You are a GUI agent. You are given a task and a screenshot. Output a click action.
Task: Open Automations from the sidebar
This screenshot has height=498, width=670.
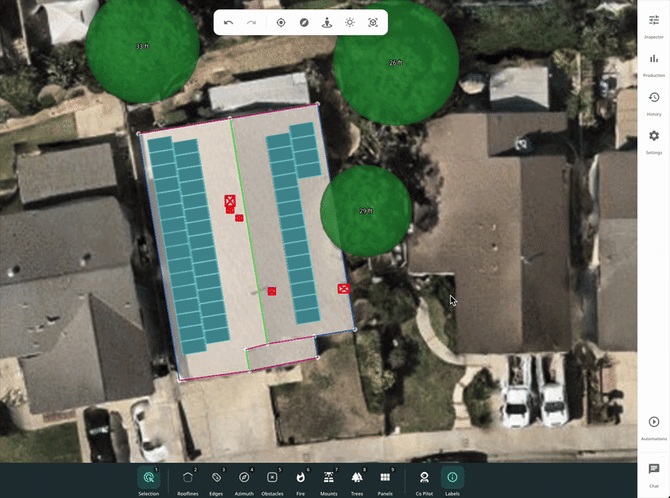[654, 428]
